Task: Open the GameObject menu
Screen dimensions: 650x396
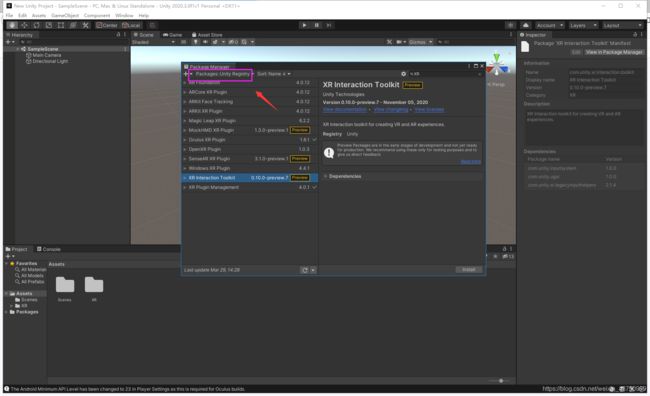Action: [65, 15]
